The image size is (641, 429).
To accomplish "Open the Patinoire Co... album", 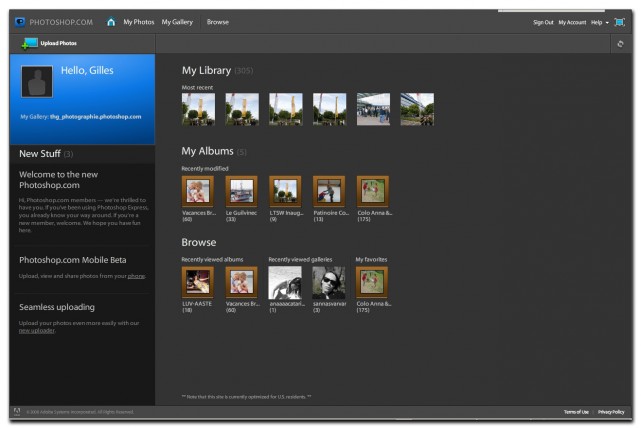I will [329, 191].
